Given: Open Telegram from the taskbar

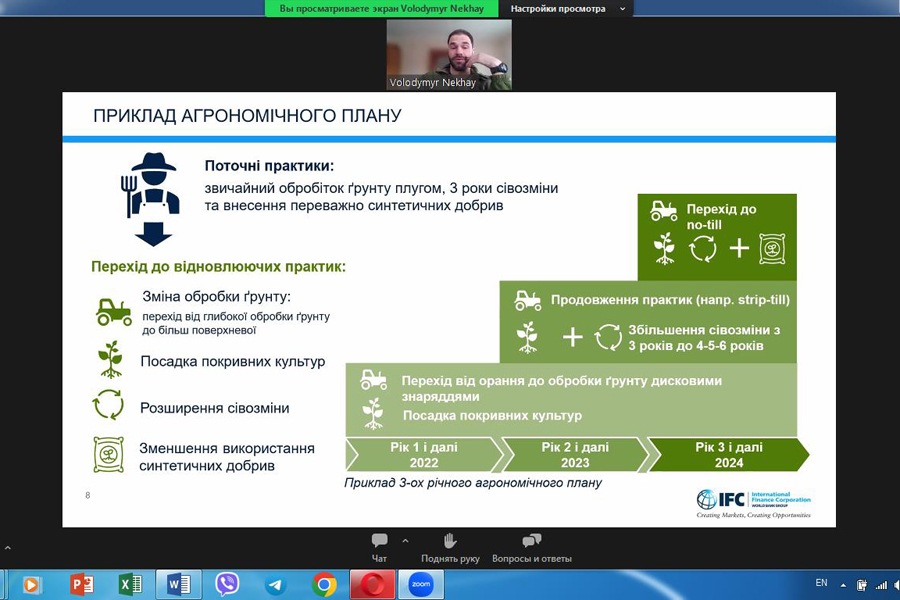Looking at the screenshot, I should [275, 584].
